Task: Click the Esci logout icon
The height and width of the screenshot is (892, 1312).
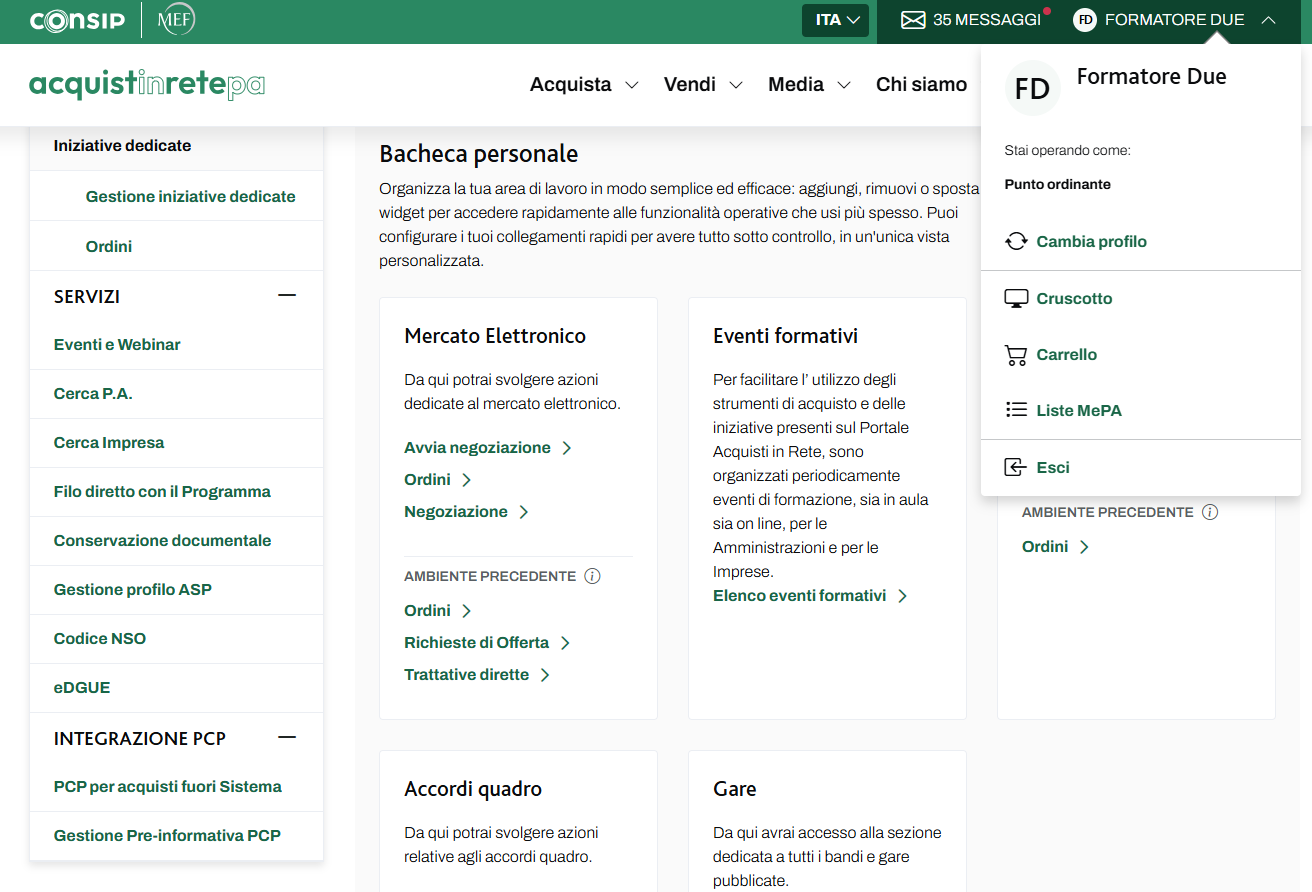Action: pos(1016,468)
